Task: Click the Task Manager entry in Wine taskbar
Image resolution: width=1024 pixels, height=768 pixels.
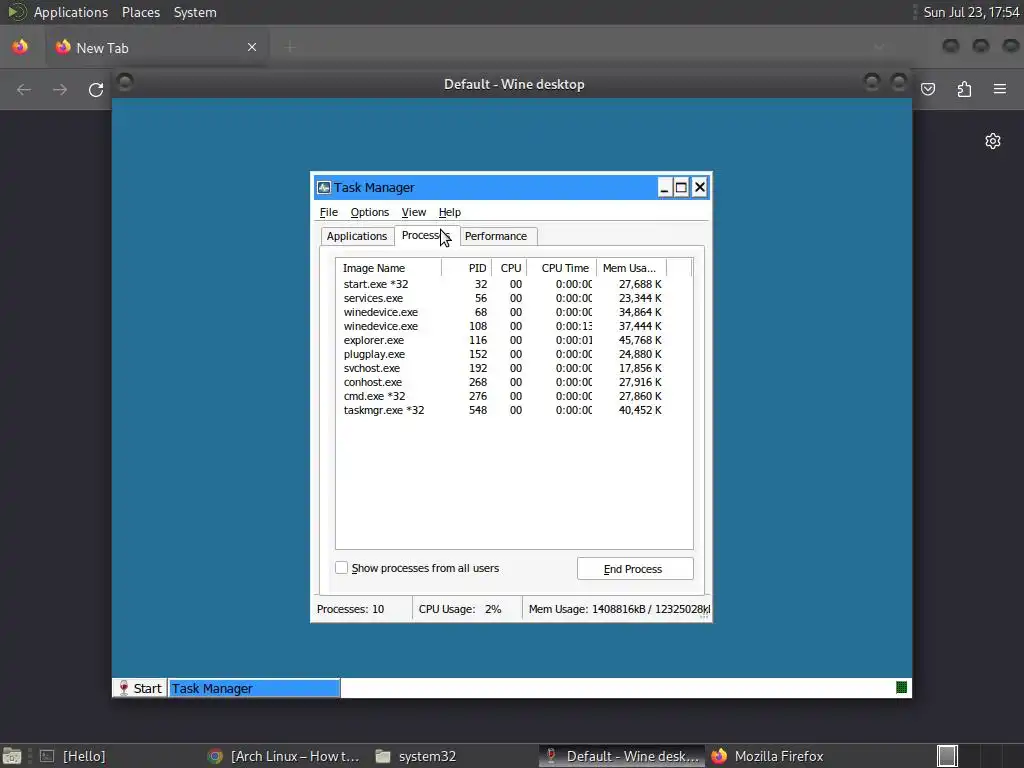Action: tap(254, 688)
